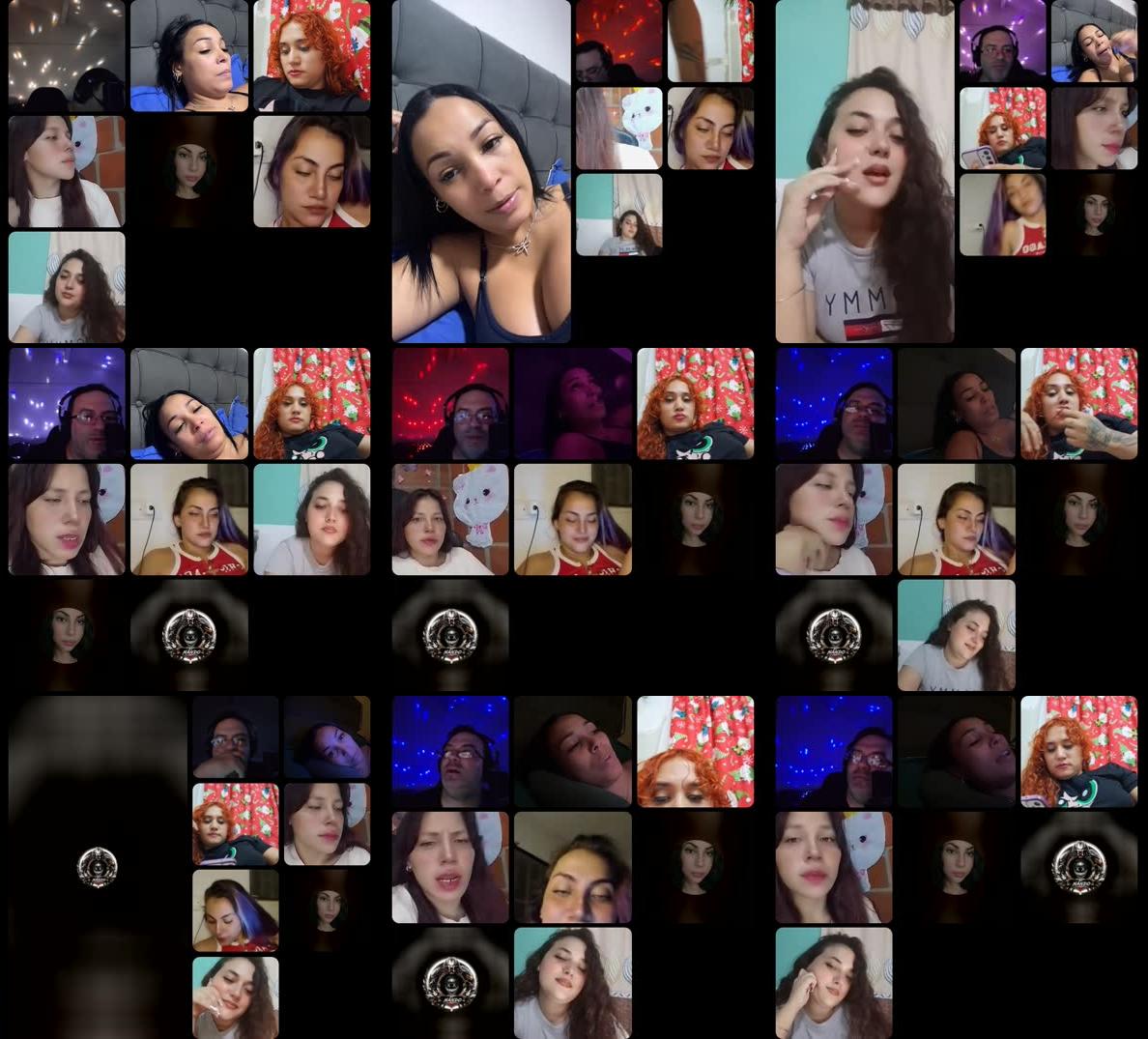Open the NANDO logo badge thumbnail near top-left grid
1148x1039 pixels.
[188, 635]
